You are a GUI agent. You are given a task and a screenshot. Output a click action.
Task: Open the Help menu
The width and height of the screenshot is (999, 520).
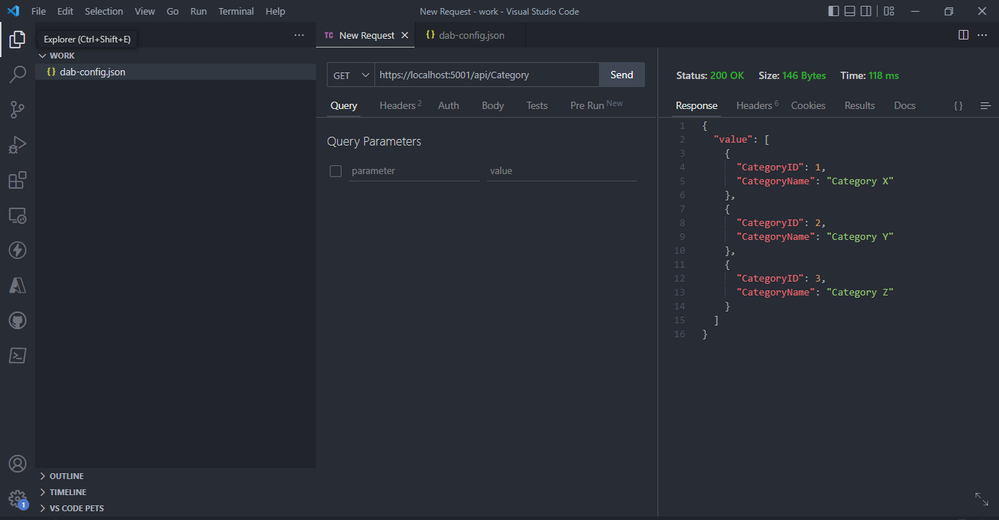coord(275,11)
